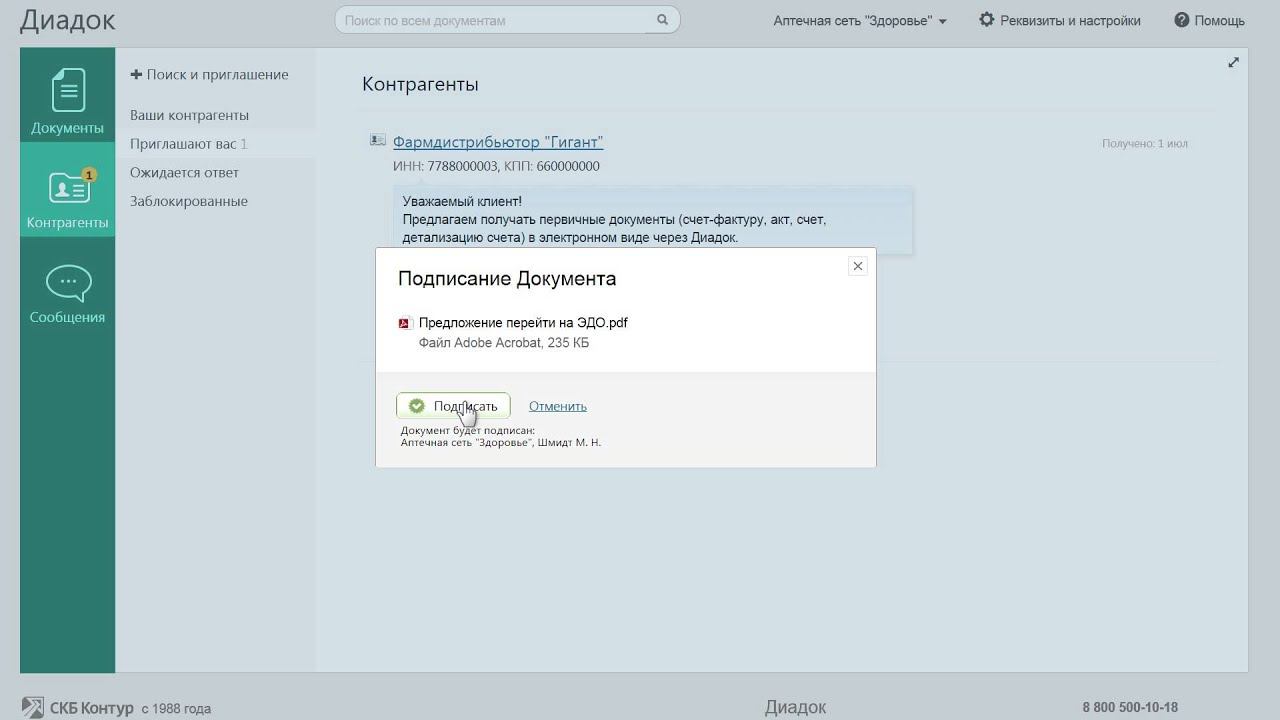1280x720 pixels.
Task: Click the phone number 8 800 500-10-18
Action: [x=1130, y=708]
